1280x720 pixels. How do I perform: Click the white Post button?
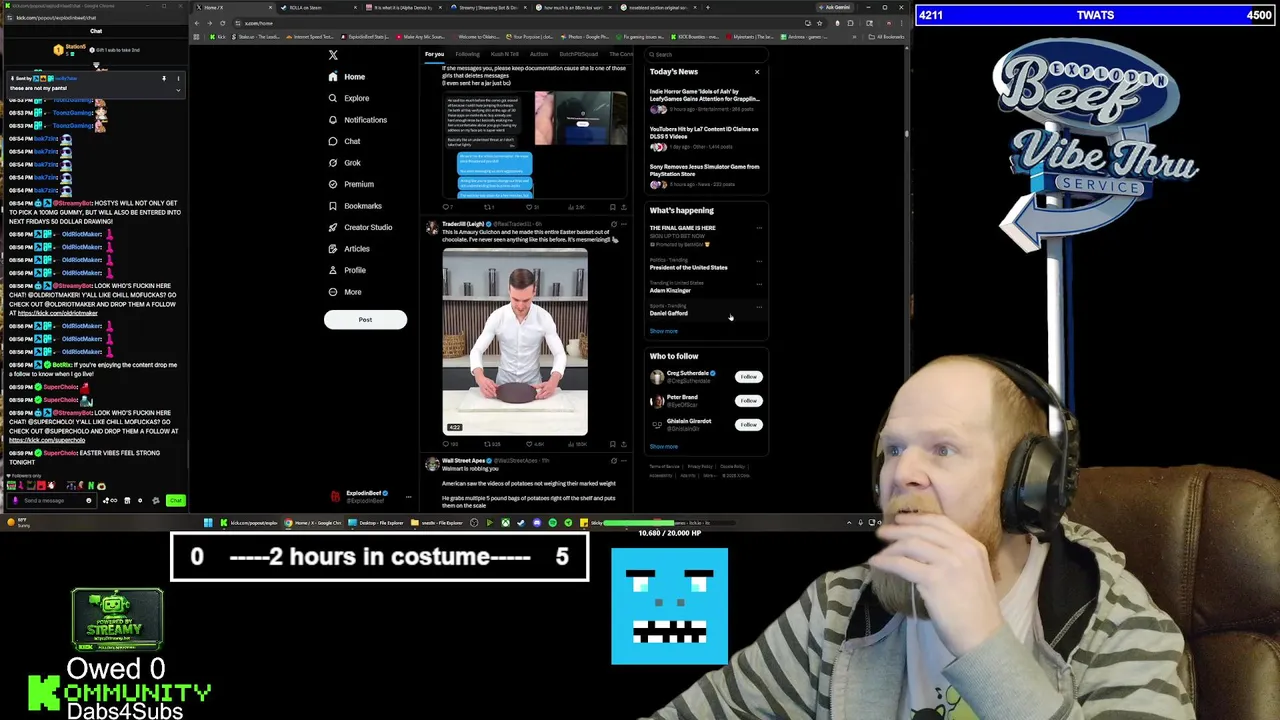[365, 320]
